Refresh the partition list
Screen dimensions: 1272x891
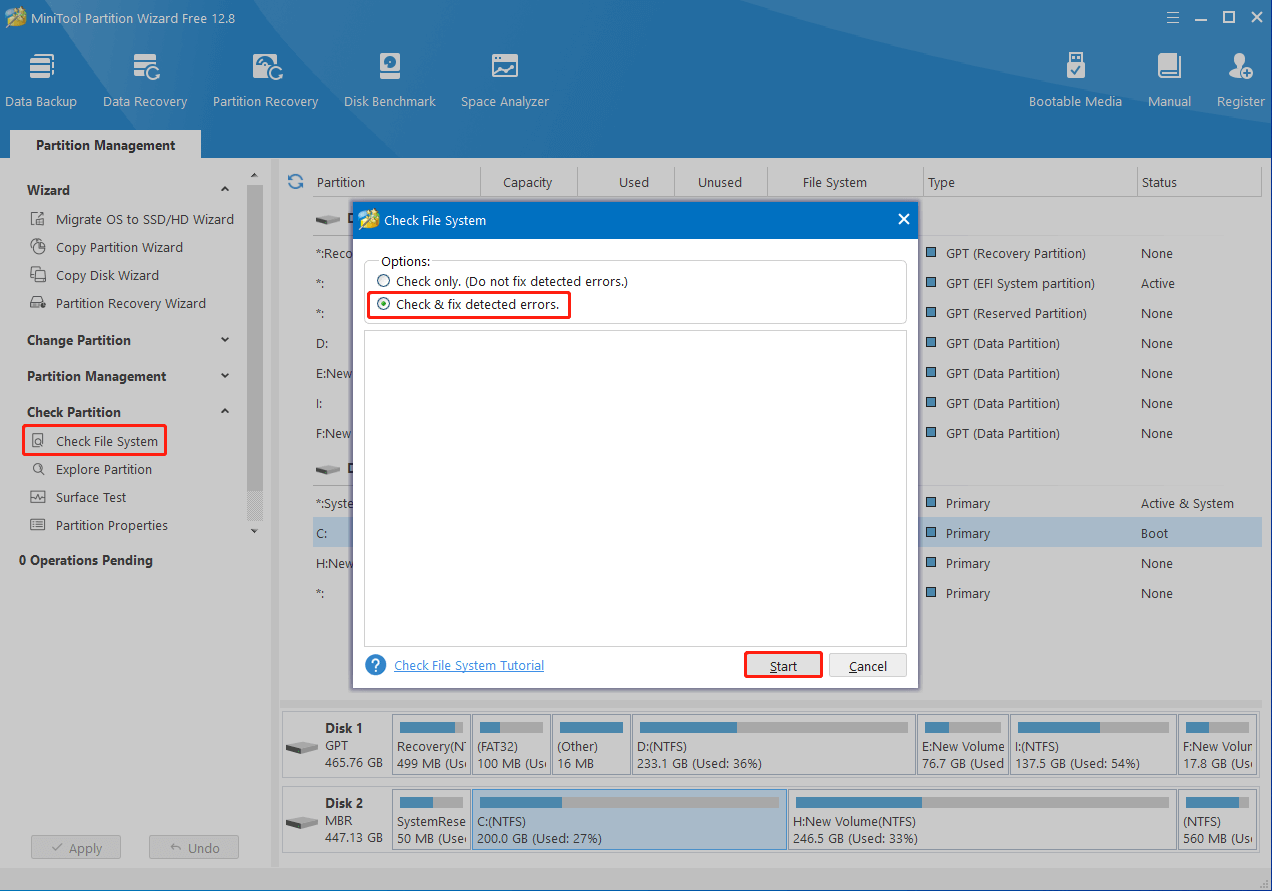pyautogui.click(x=294, y=181)
